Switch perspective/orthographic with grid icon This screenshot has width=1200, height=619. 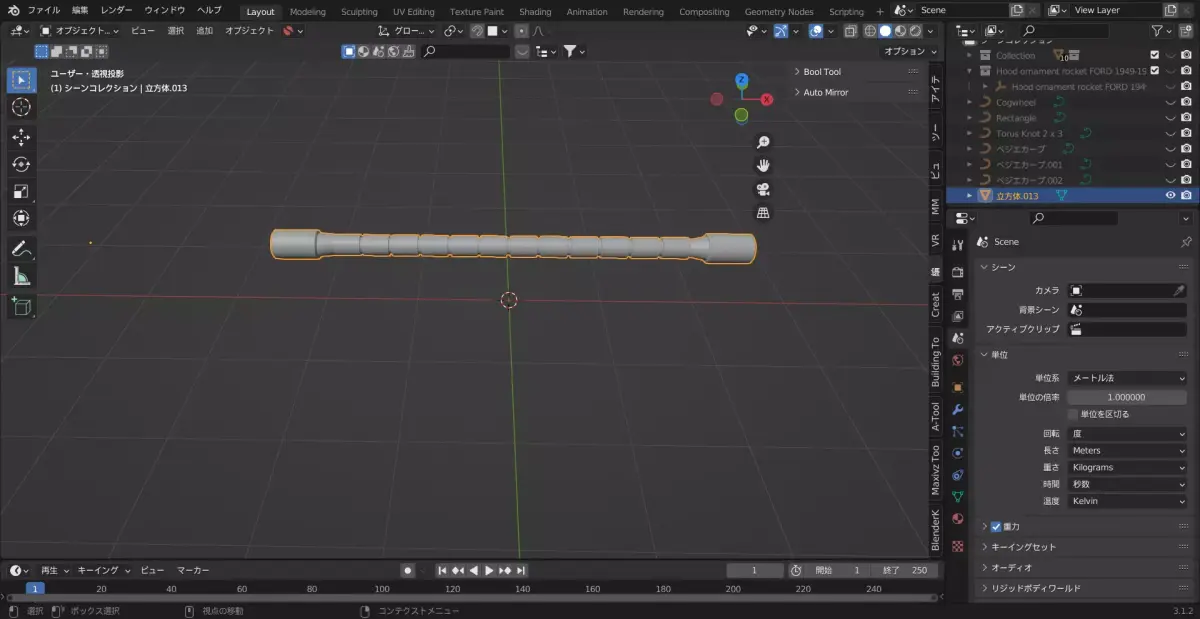pos(763,213)
